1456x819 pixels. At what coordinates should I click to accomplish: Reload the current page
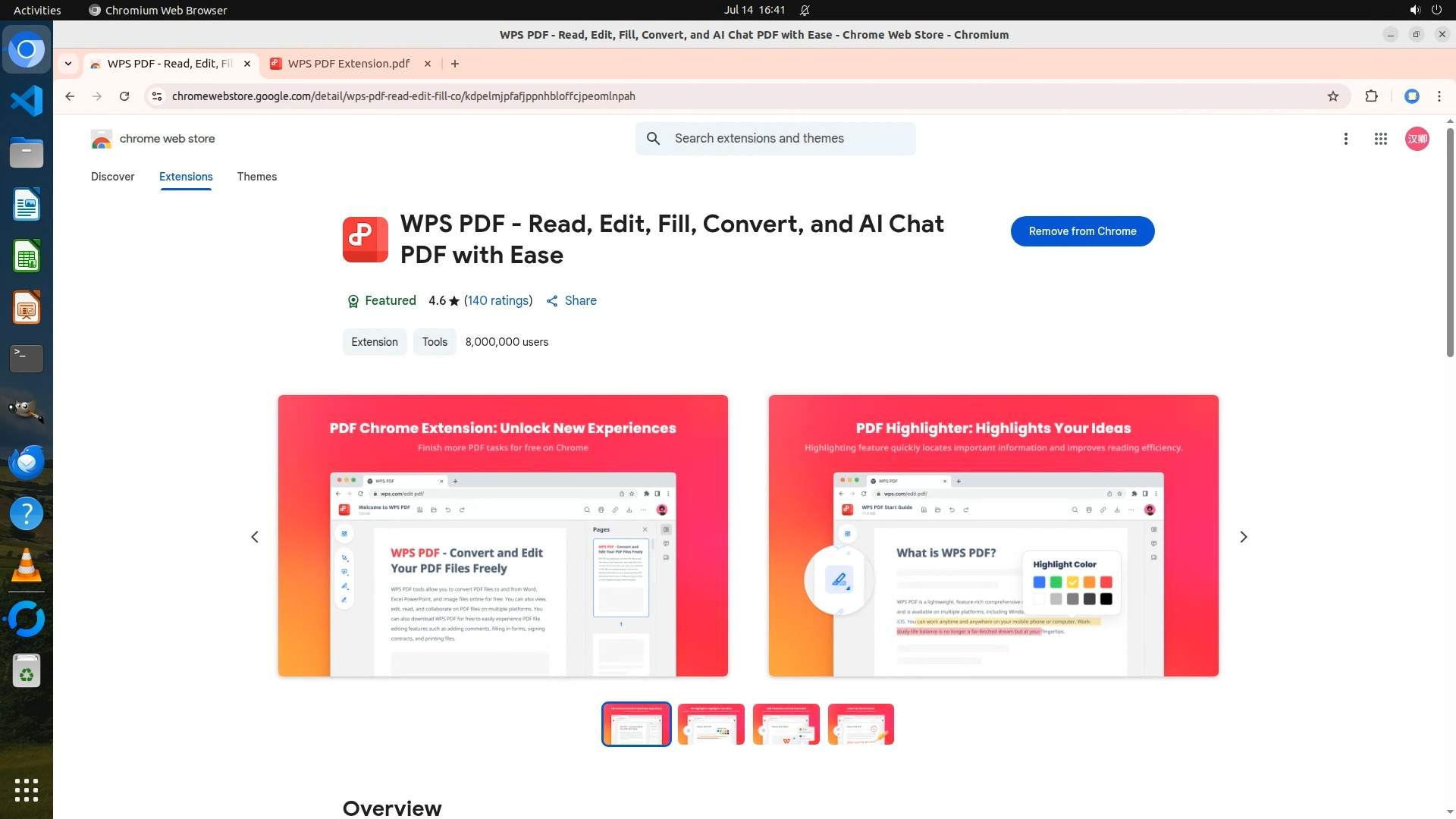124,96
